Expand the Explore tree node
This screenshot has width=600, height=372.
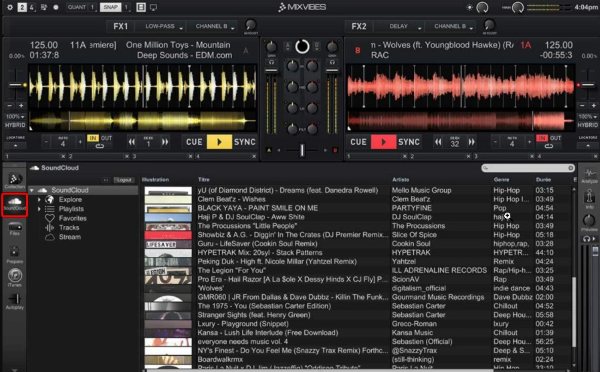(39, 199)
